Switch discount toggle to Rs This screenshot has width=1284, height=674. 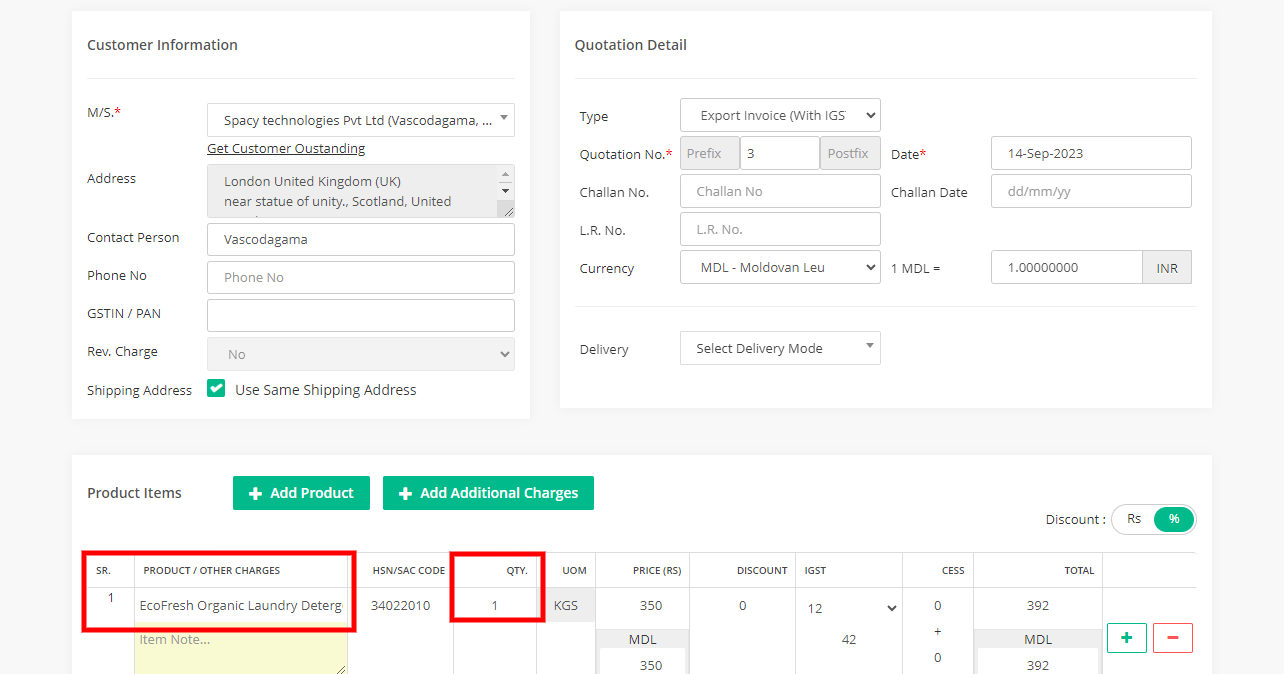pos(1134,519)
